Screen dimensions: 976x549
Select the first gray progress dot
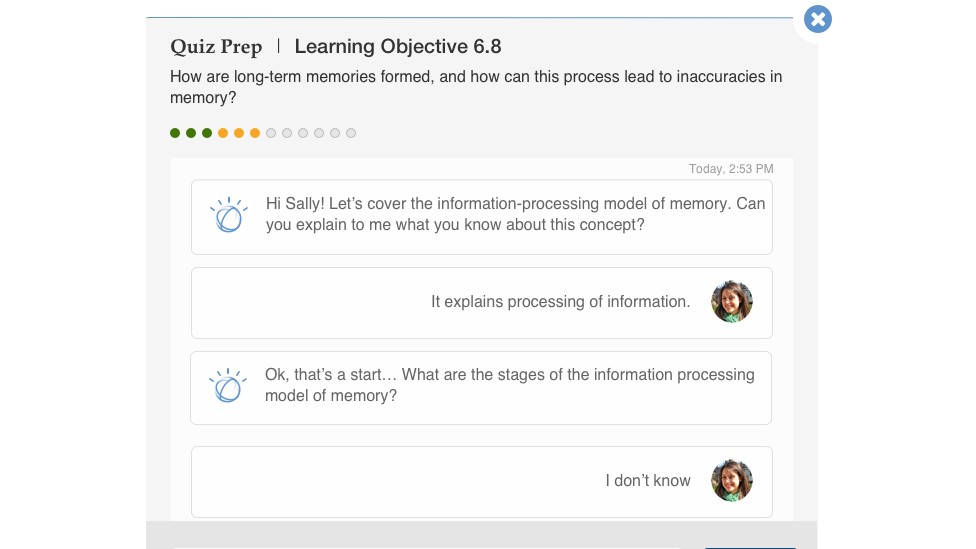(271, 133)
